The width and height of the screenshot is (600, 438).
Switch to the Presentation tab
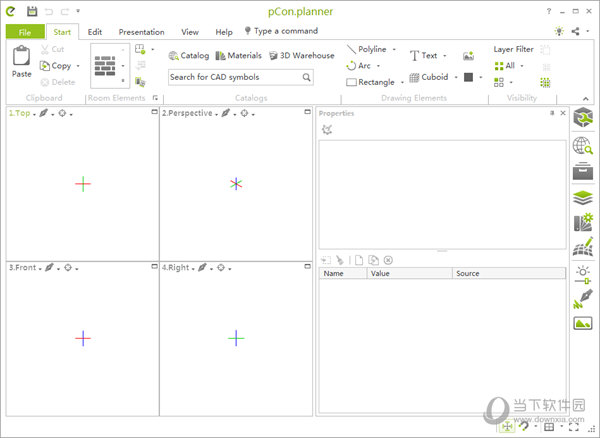pos(141,32)
